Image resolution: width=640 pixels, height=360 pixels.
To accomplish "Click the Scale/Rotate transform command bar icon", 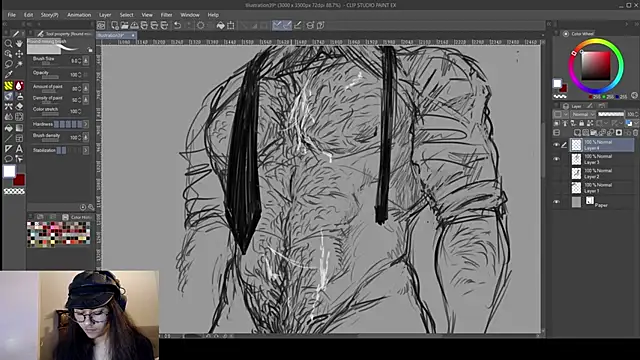I will [x=231, y=25].
